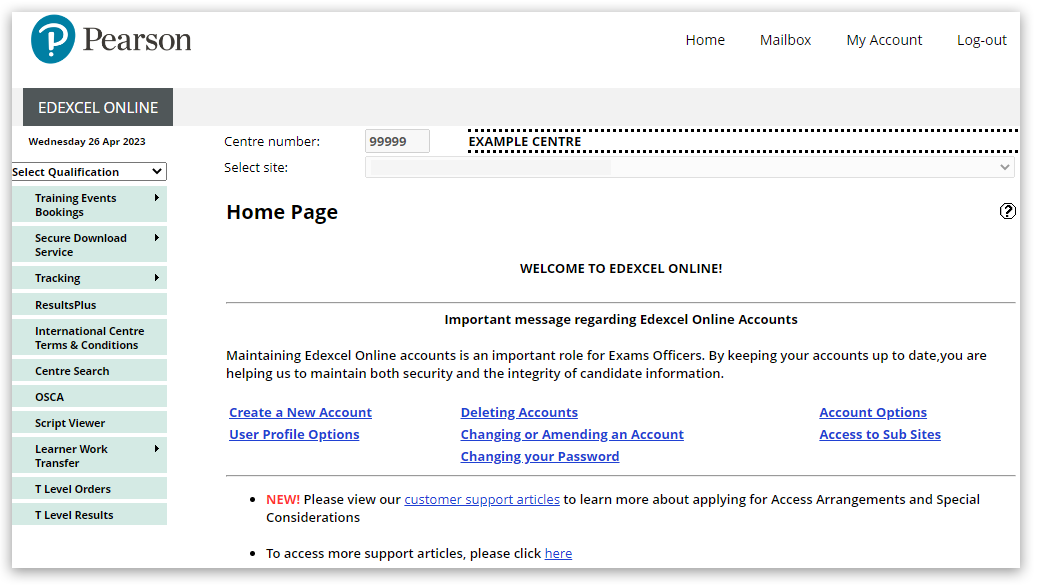
Task: Open the help question mark icon
Action: (1007, 211)
